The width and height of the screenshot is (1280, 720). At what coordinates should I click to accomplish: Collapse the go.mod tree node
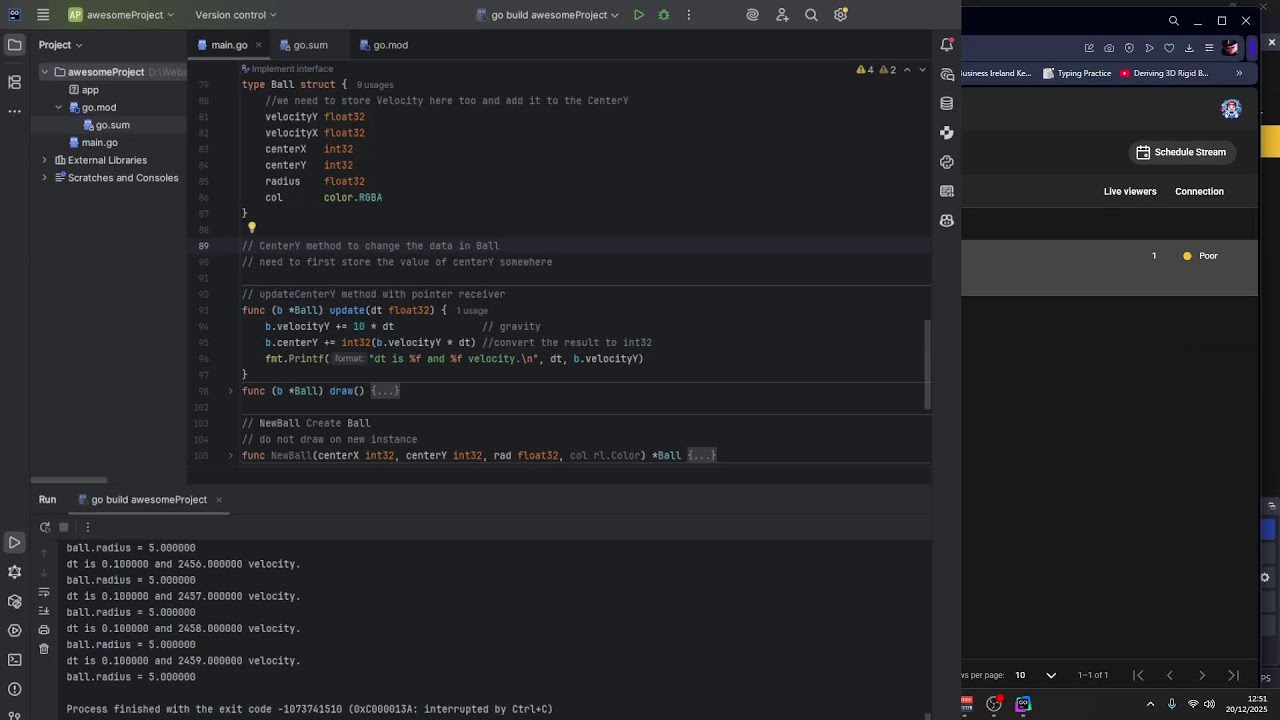coord(59,107)
